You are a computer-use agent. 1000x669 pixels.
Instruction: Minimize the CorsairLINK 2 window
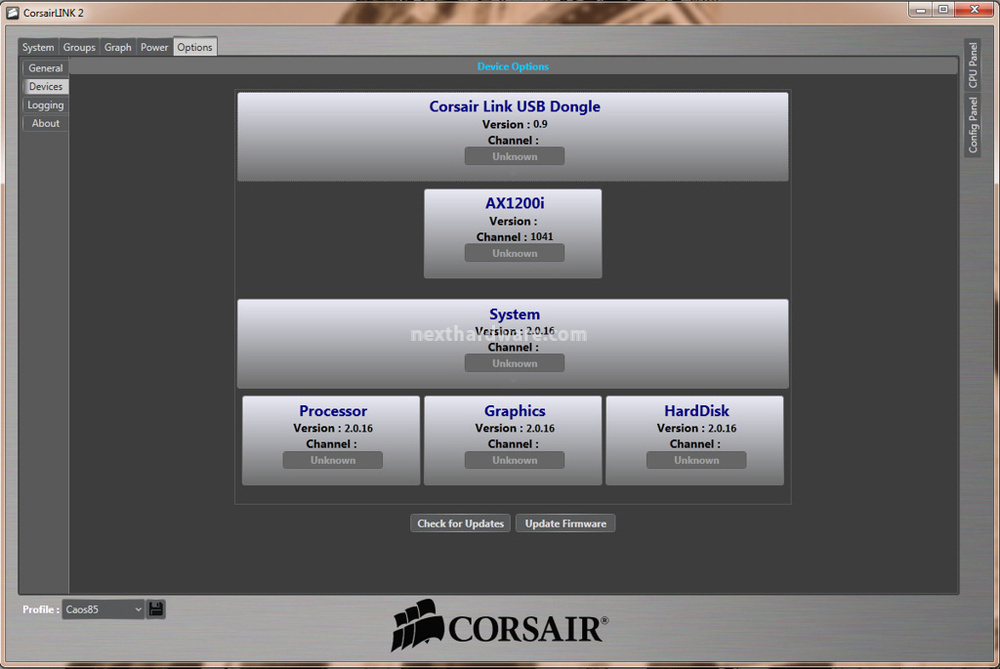point(920,10)
